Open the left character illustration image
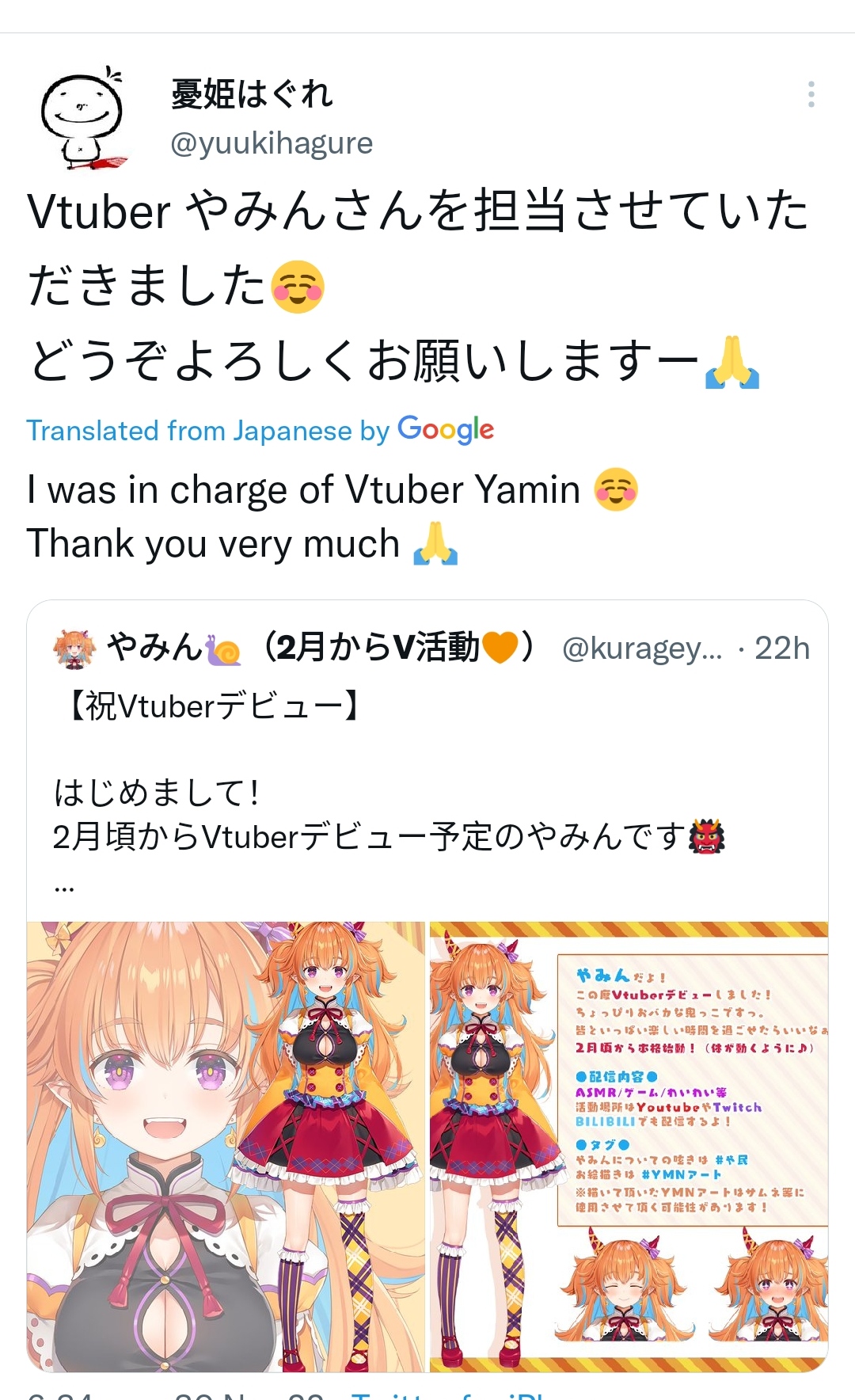This screenshot has height=1400, width=855. (x=226, y=1147)
